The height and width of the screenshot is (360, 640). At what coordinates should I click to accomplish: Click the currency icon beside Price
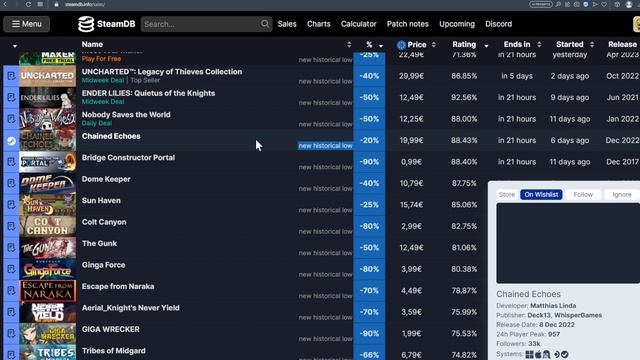point(401,45)
